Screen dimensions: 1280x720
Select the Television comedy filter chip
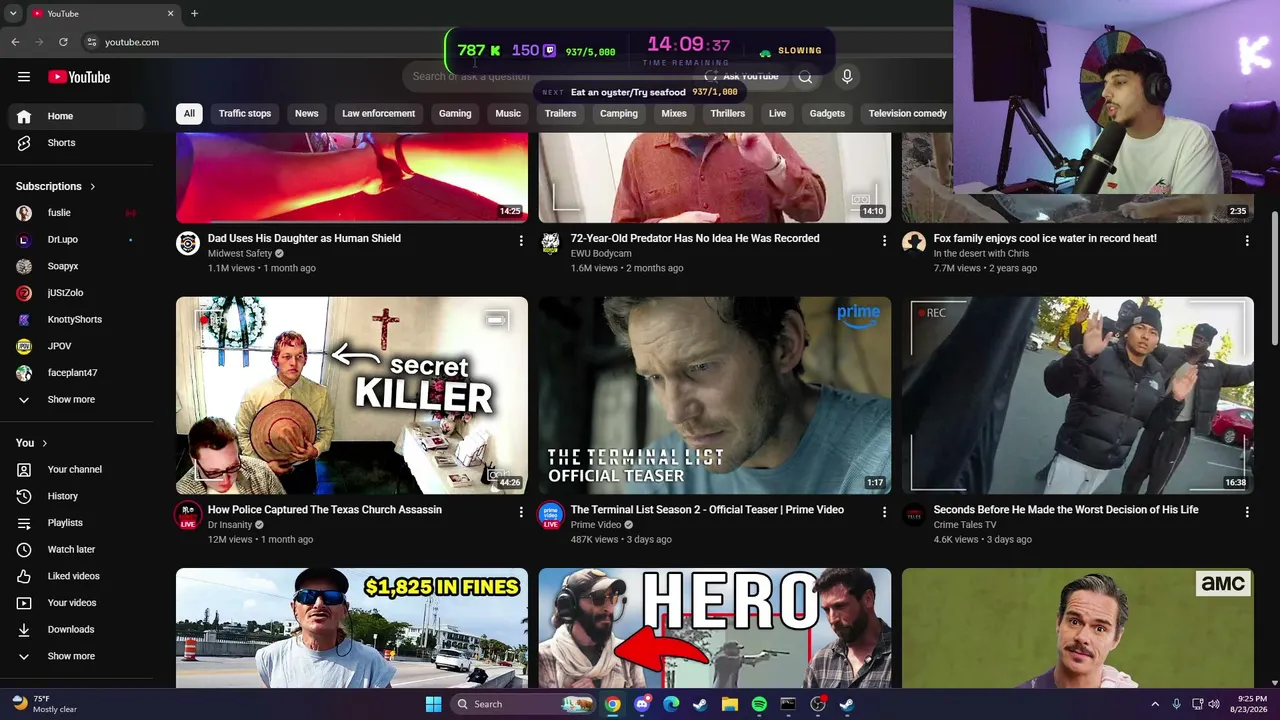point(907,113)
